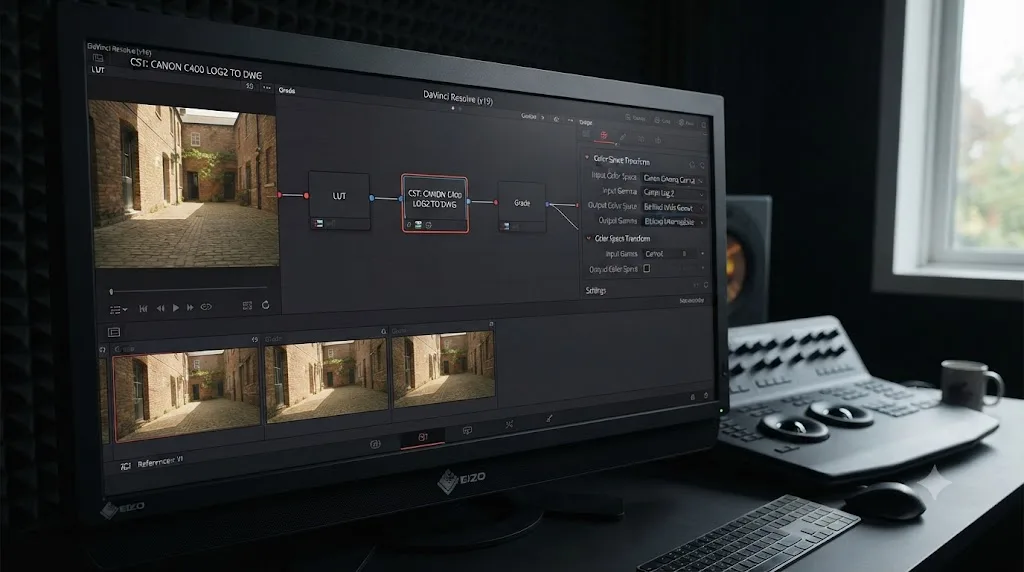Click the circular icon on CST node
This screenshot has width=1024, height=572.
[428, 225]
